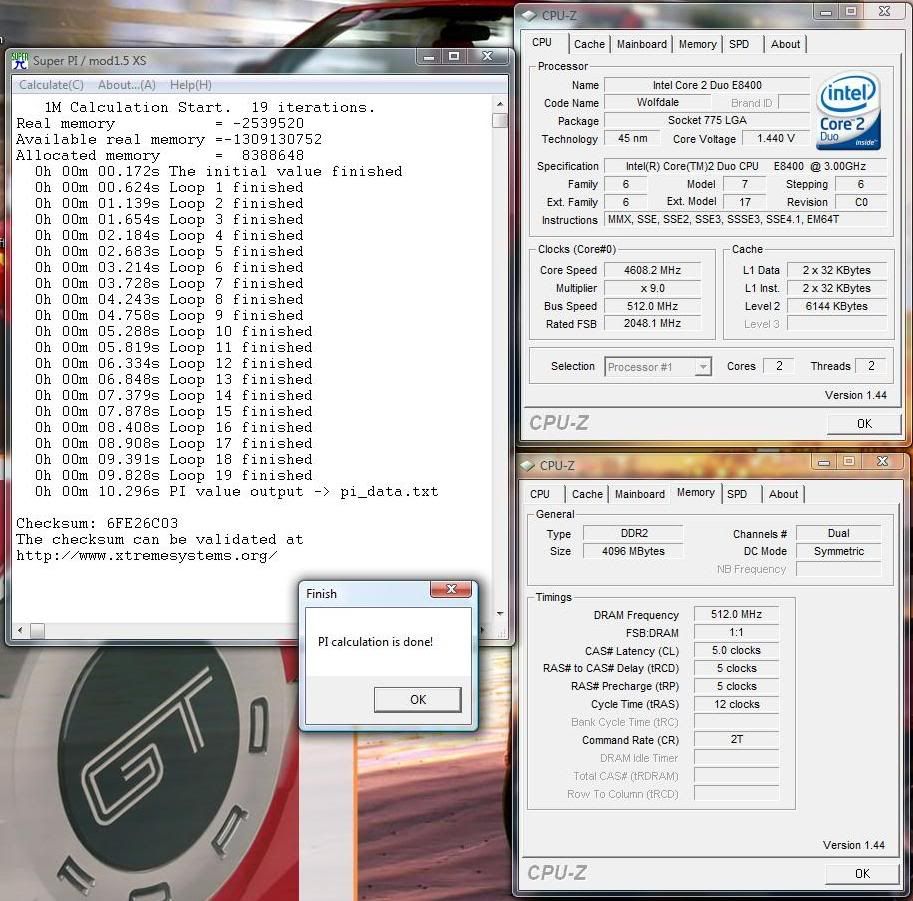Click the Super PI title bar icon
This screenshot has height=901, width=913.
coord(20,61)
